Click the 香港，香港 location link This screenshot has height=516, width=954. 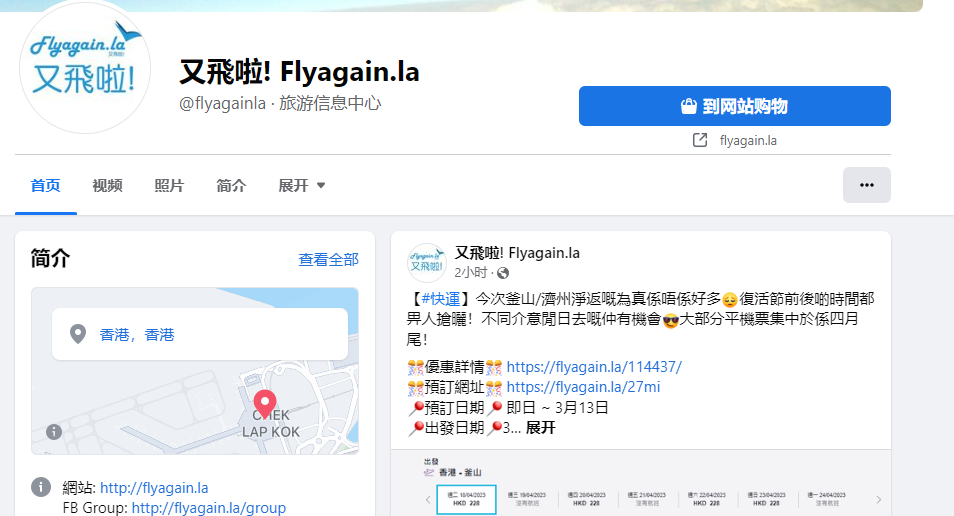(137, 335)
